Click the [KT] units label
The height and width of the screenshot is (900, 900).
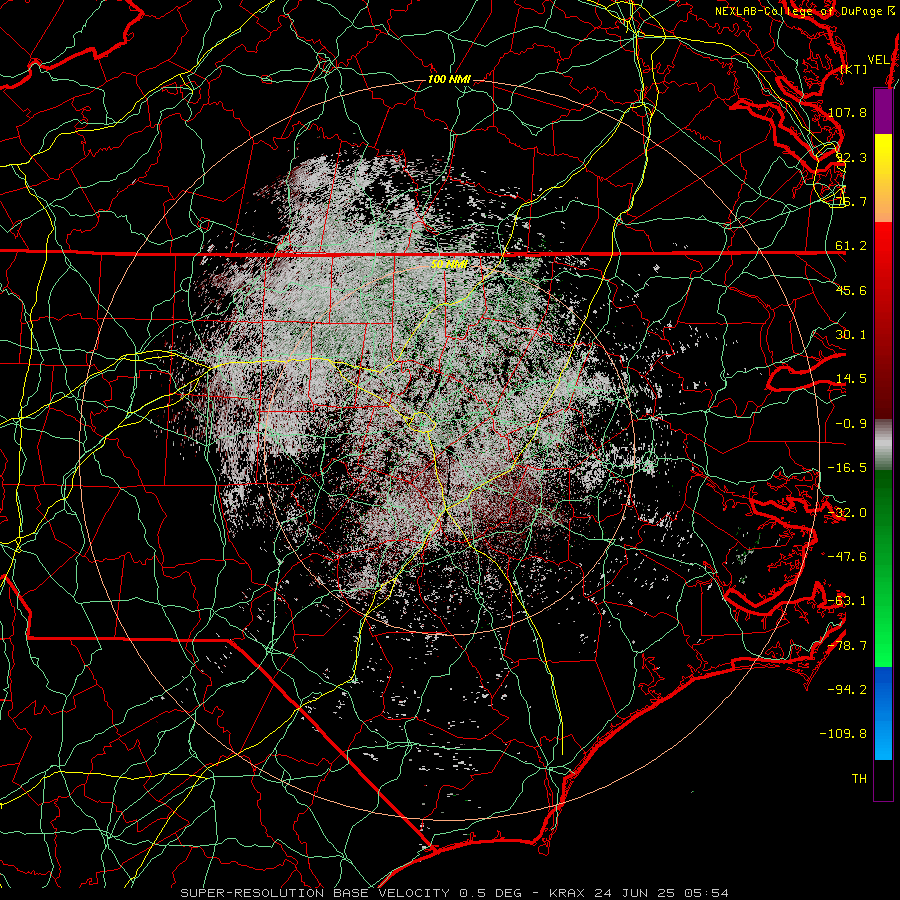[x=854, y=69]
